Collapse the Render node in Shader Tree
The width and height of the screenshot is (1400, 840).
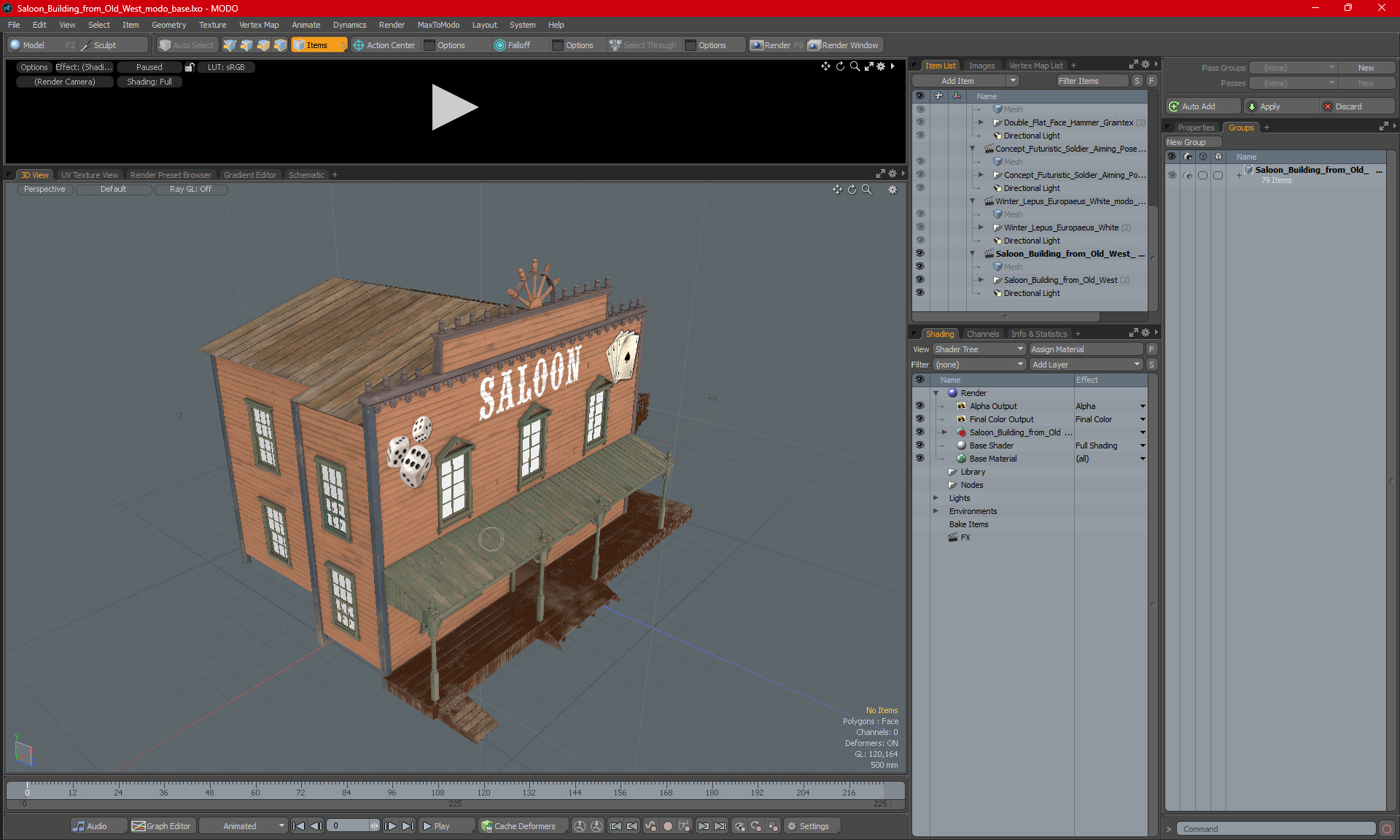point(936,393)
